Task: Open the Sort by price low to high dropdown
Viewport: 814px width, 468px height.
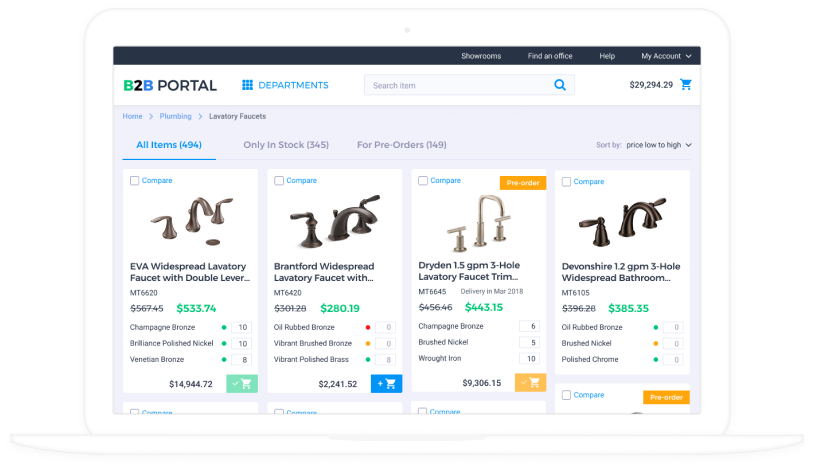Action: 659,145
